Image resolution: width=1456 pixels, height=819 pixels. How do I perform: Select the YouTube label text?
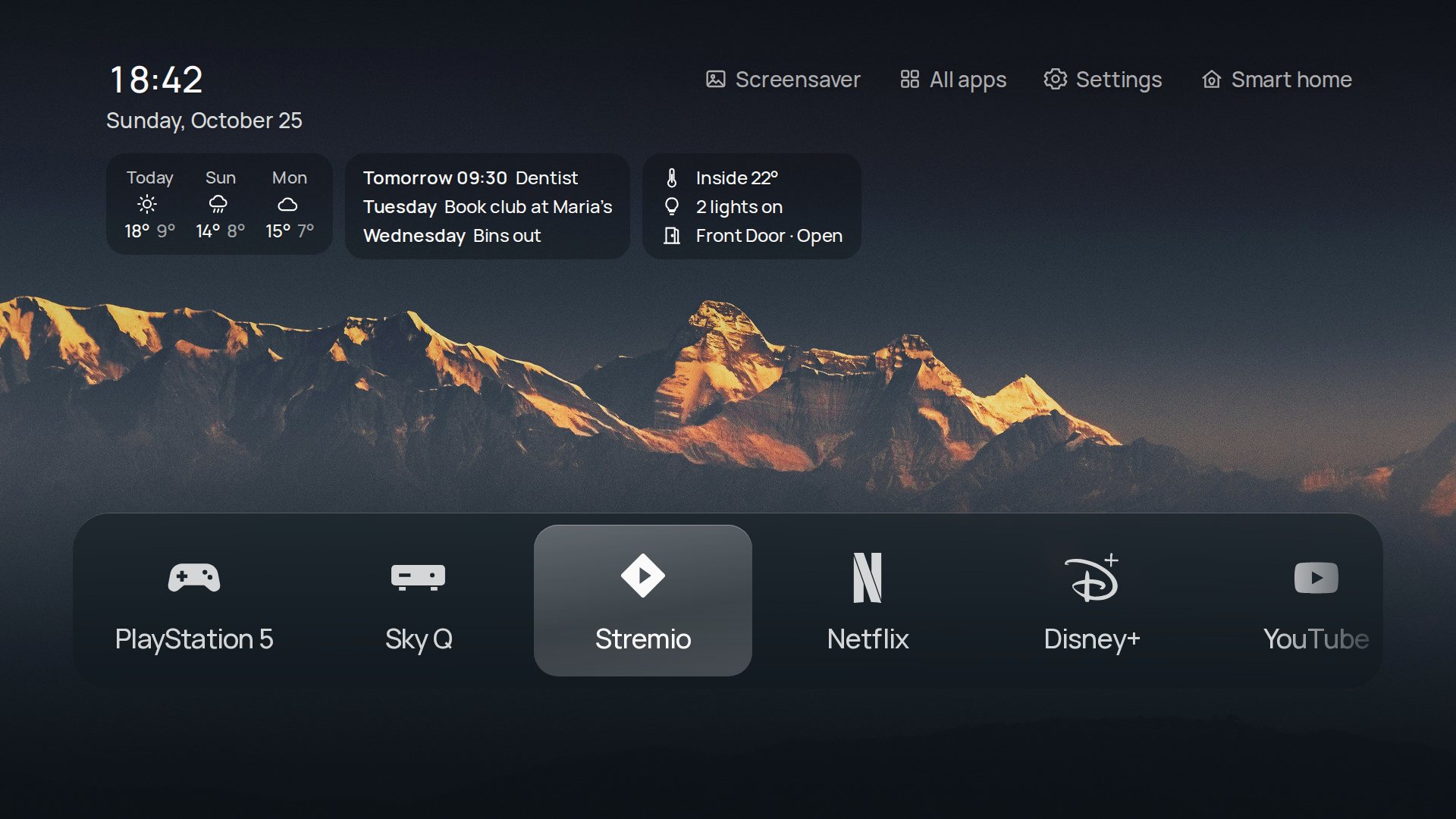pyautogui.click(x=1316, y=639)
